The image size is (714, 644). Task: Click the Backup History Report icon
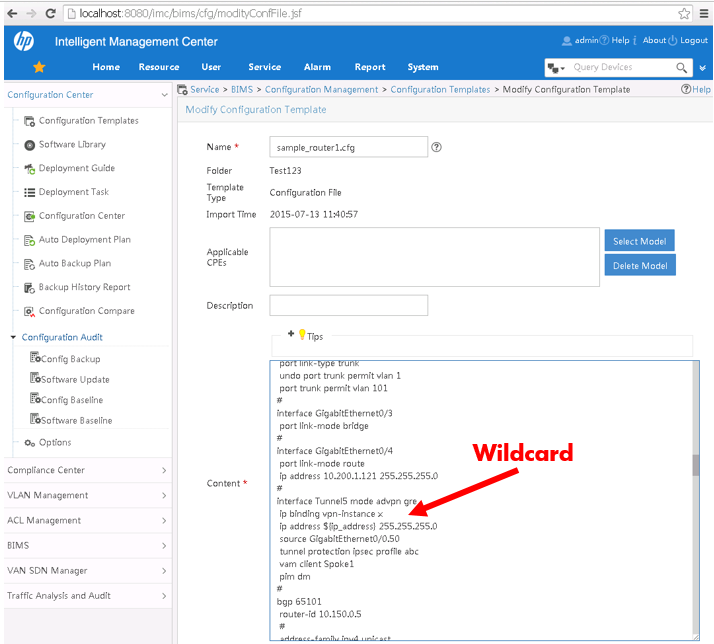tap(30, 288)
